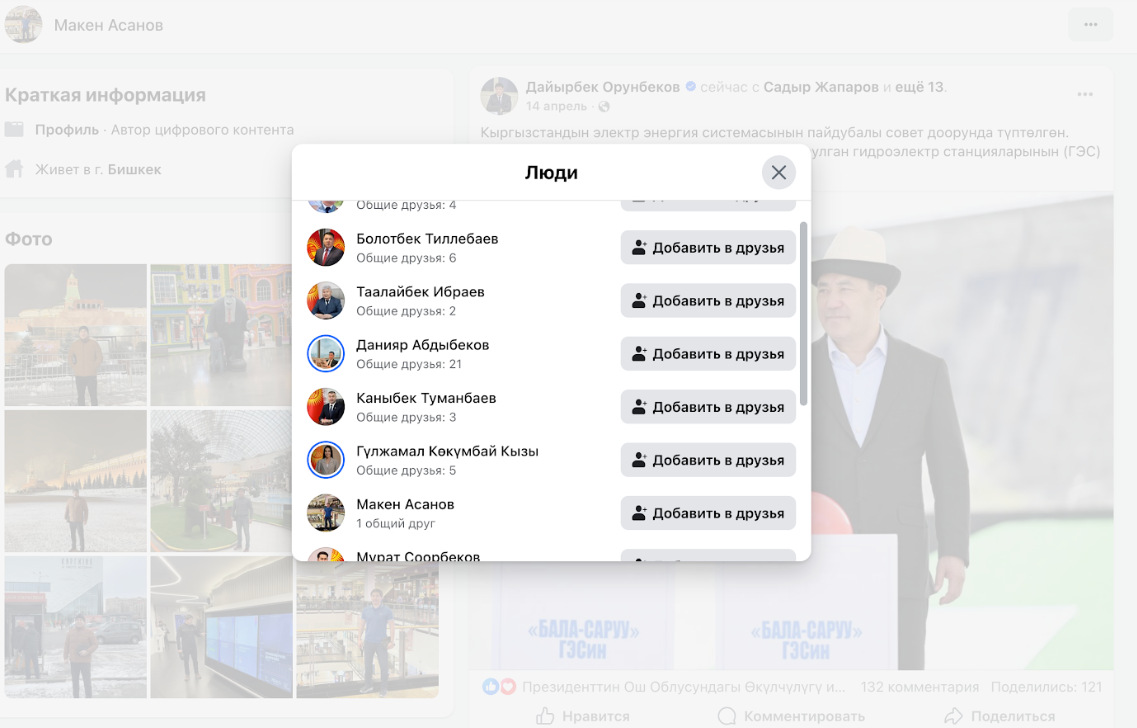The height and width of the screenshot is (728, 1137).
Task: Add Таалайбек Ибраев as friend
Action: click(708, 301)
